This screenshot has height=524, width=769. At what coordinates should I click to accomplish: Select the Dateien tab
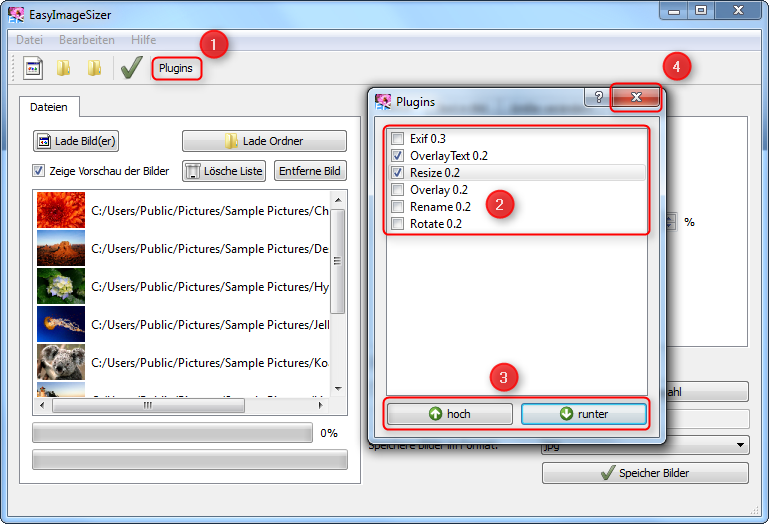(x=49, y=107)
